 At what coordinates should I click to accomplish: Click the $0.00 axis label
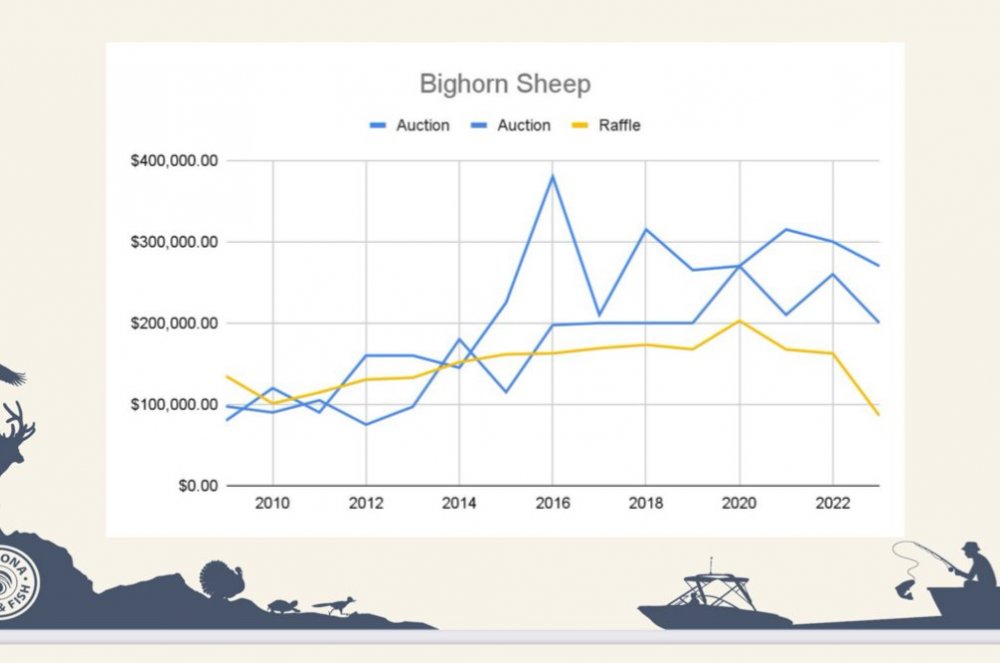[198, 486]
